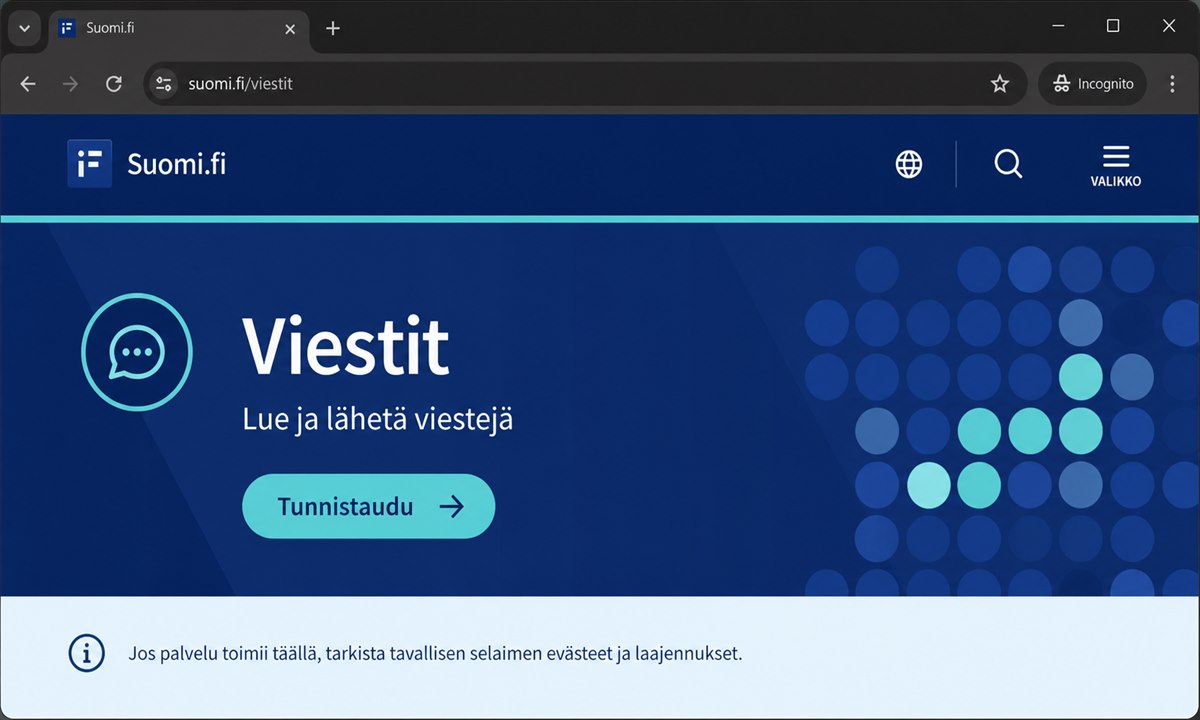Select the Suomi.fi browser tab
1200x720 pixels.
coord(178,29)
